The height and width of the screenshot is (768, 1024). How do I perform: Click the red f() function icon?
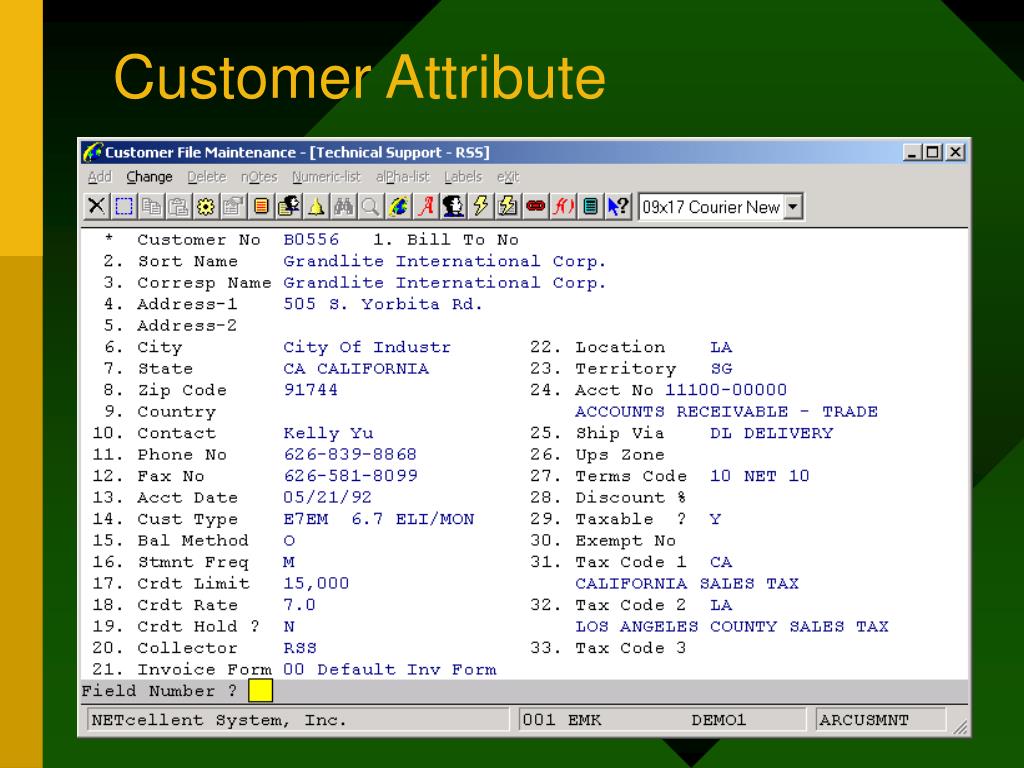point(563,206)
